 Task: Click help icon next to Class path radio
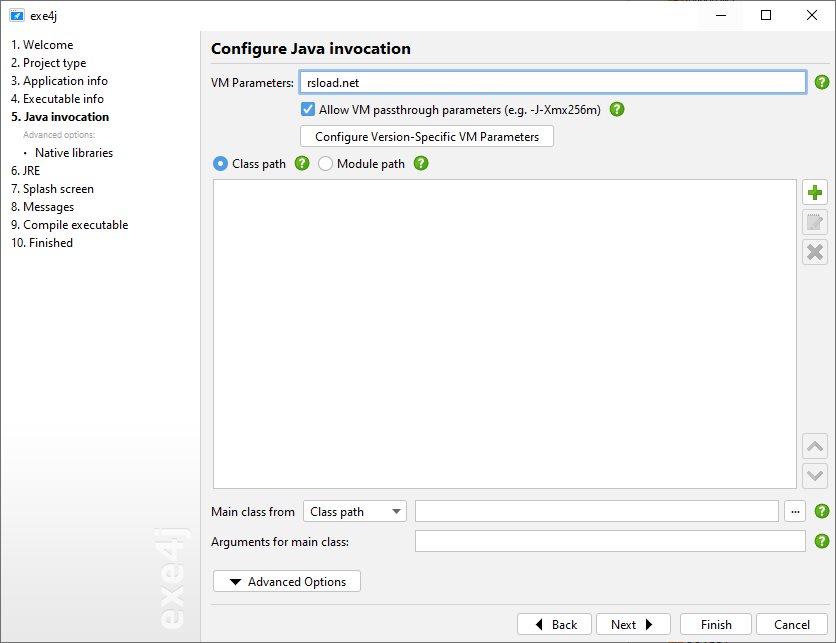point(302,164)
